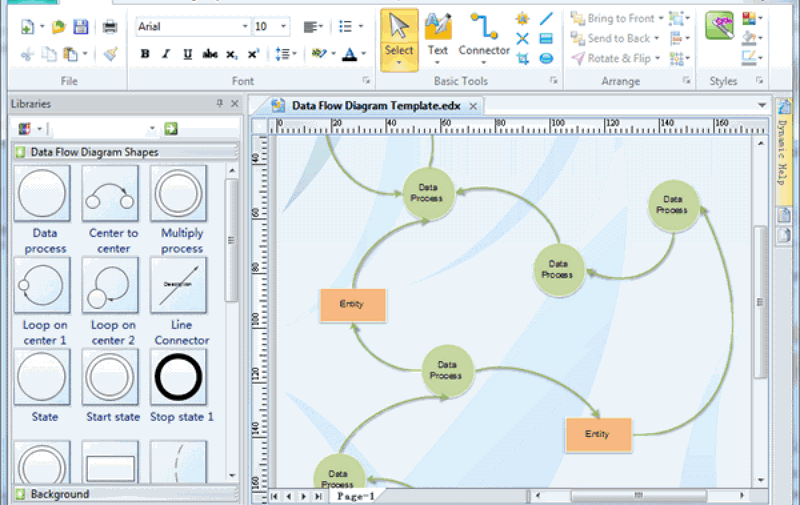Print using the printer icon
The image size is (800, 505).
[110, 27]
